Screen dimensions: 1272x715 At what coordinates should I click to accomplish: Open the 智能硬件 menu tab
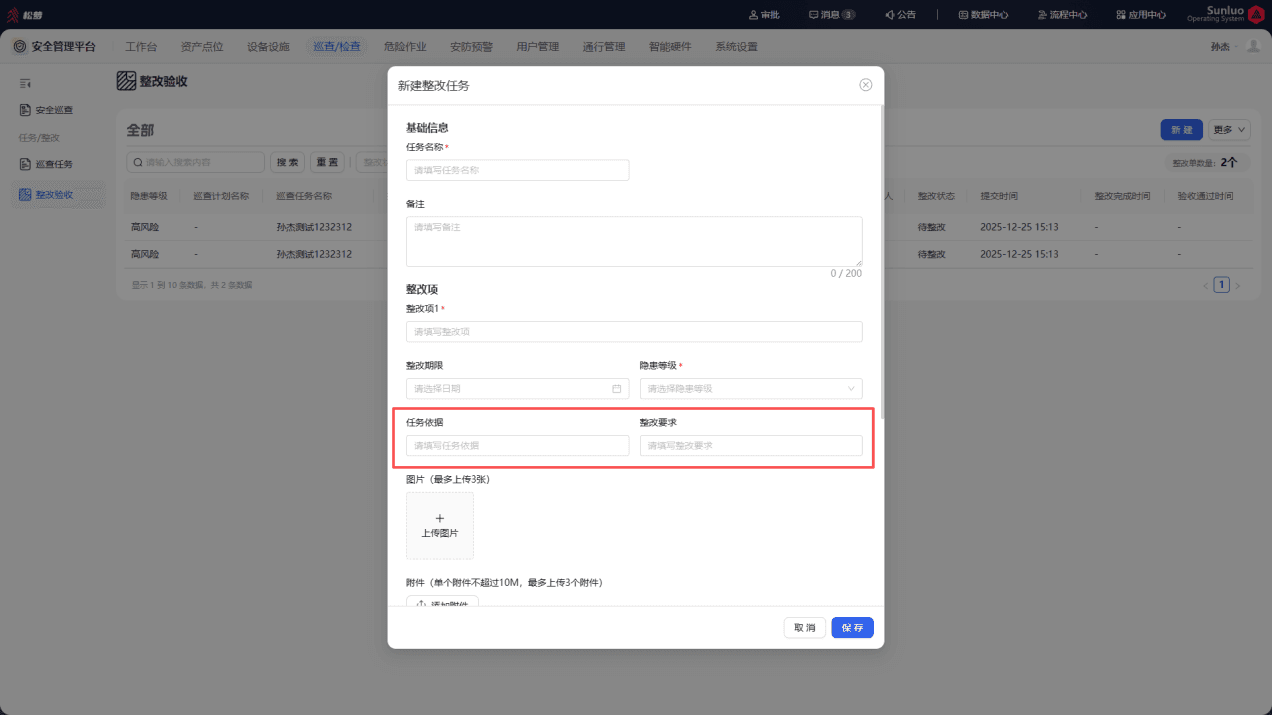(670, 47)
